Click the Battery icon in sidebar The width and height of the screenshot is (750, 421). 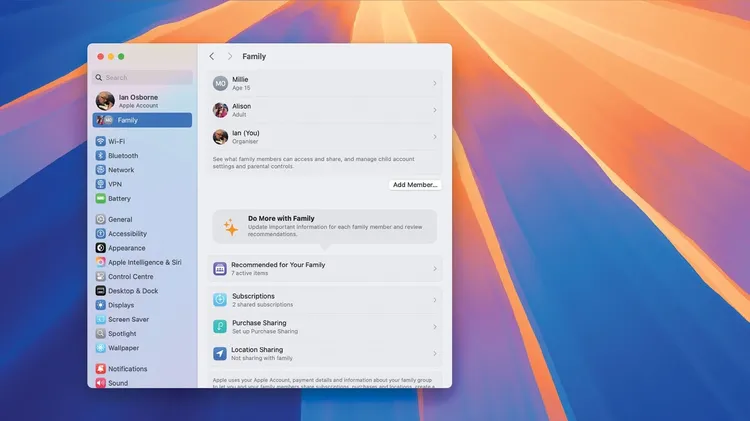pos(100,199)
